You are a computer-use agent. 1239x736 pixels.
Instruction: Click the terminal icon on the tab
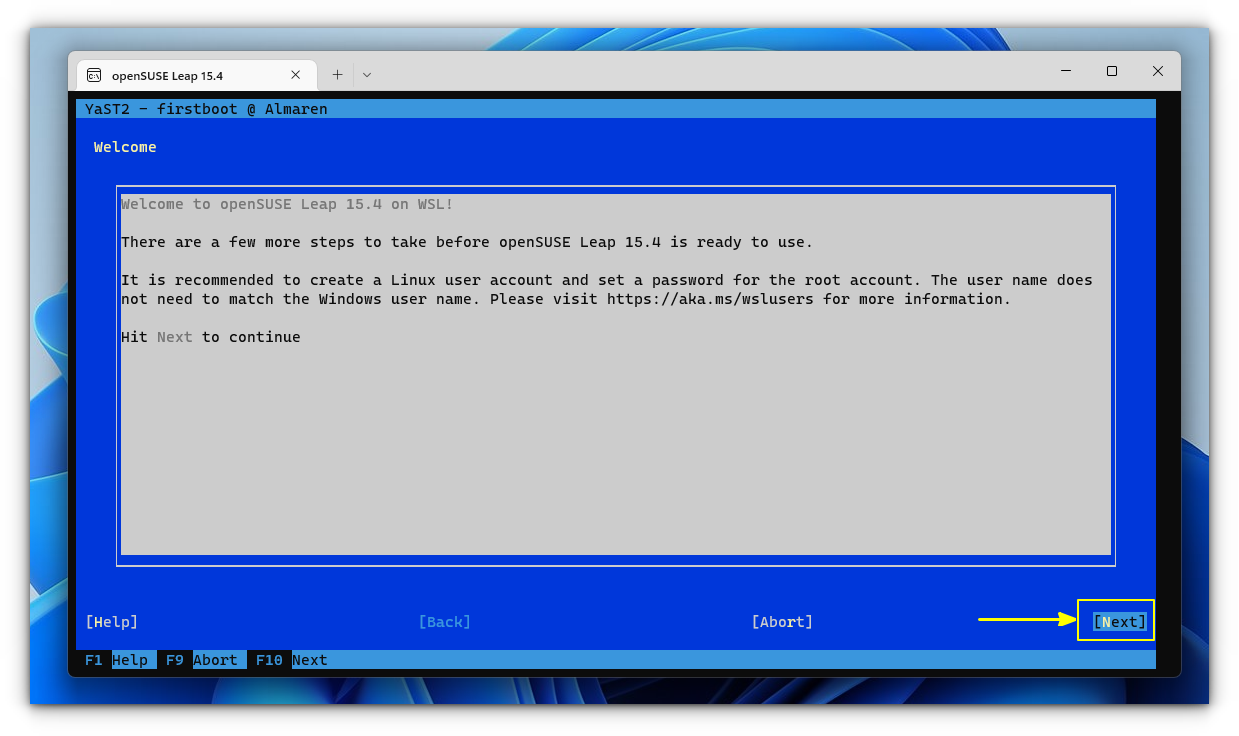94,75
